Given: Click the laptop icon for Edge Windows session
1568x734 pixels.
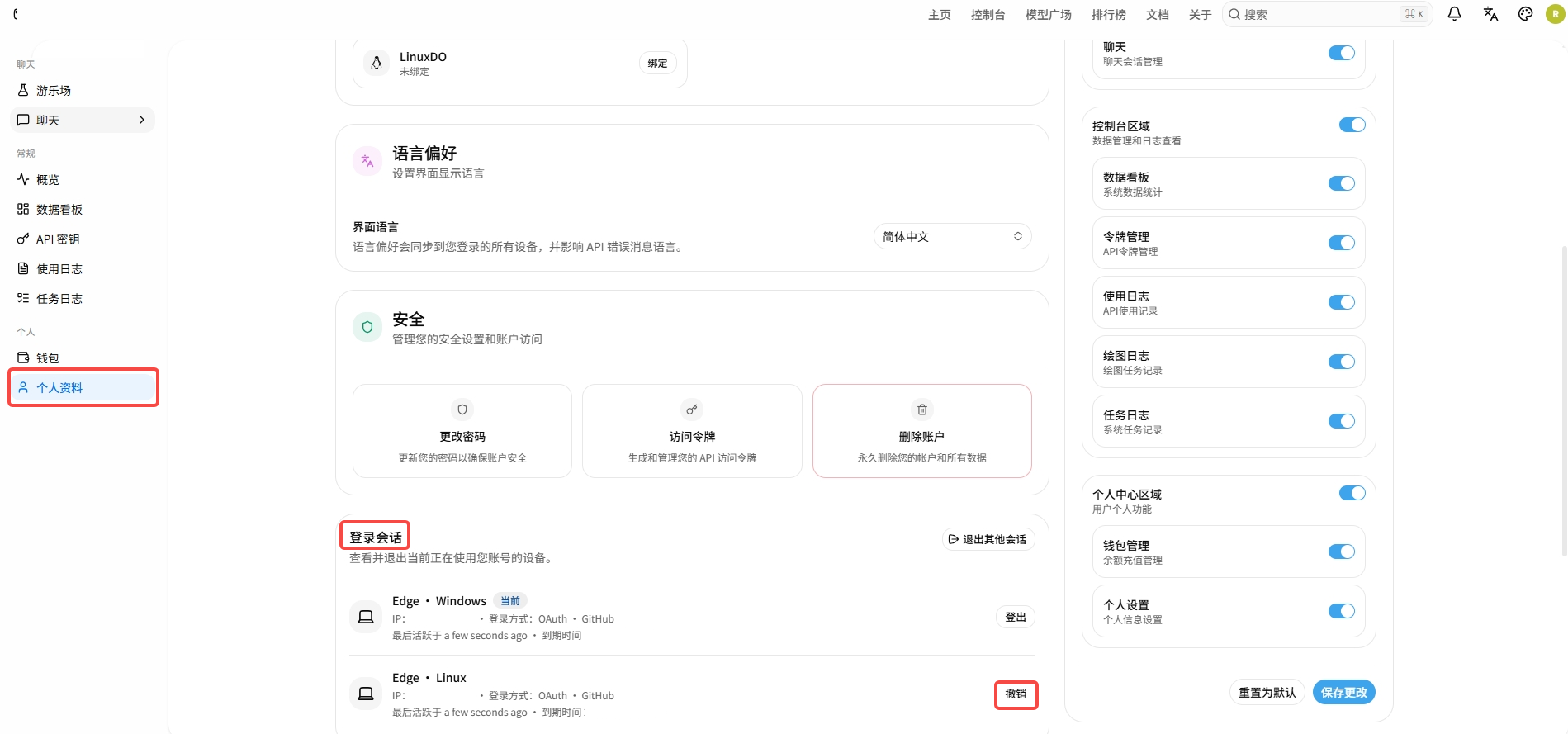Looking at the screenshot, I should [366, 617].
